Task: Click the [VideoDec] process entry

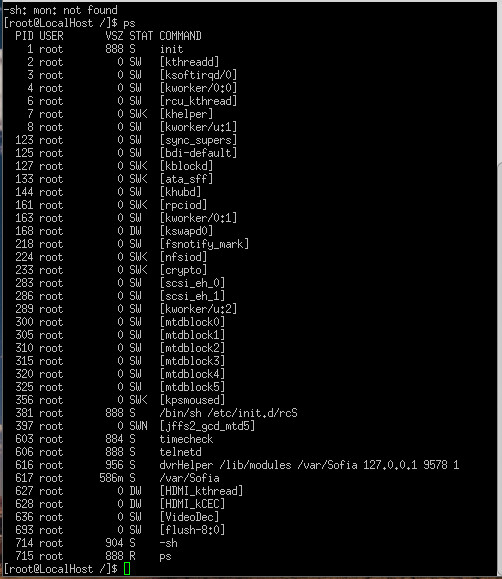Action: [189, 517]
